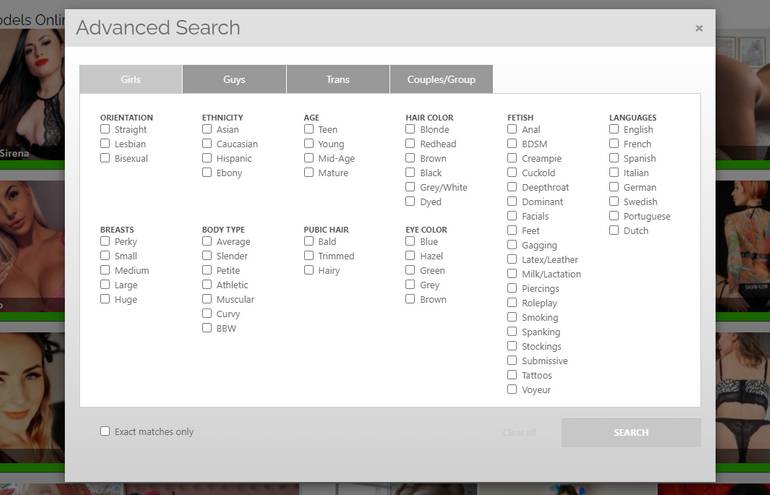
Task: Tick the Grey/White hair color option
Action: click(410, 187)
